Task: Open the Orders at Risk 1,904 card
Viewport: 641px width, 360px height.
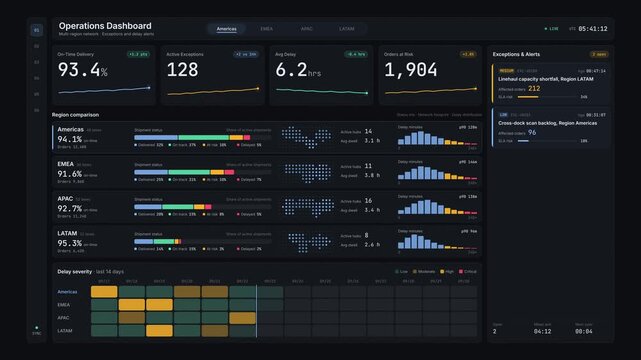Action: click(x=430, y=75)
